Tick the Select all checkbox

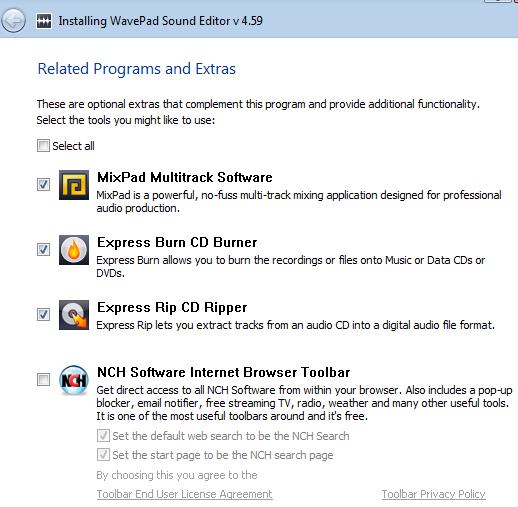tap(43, 146)
